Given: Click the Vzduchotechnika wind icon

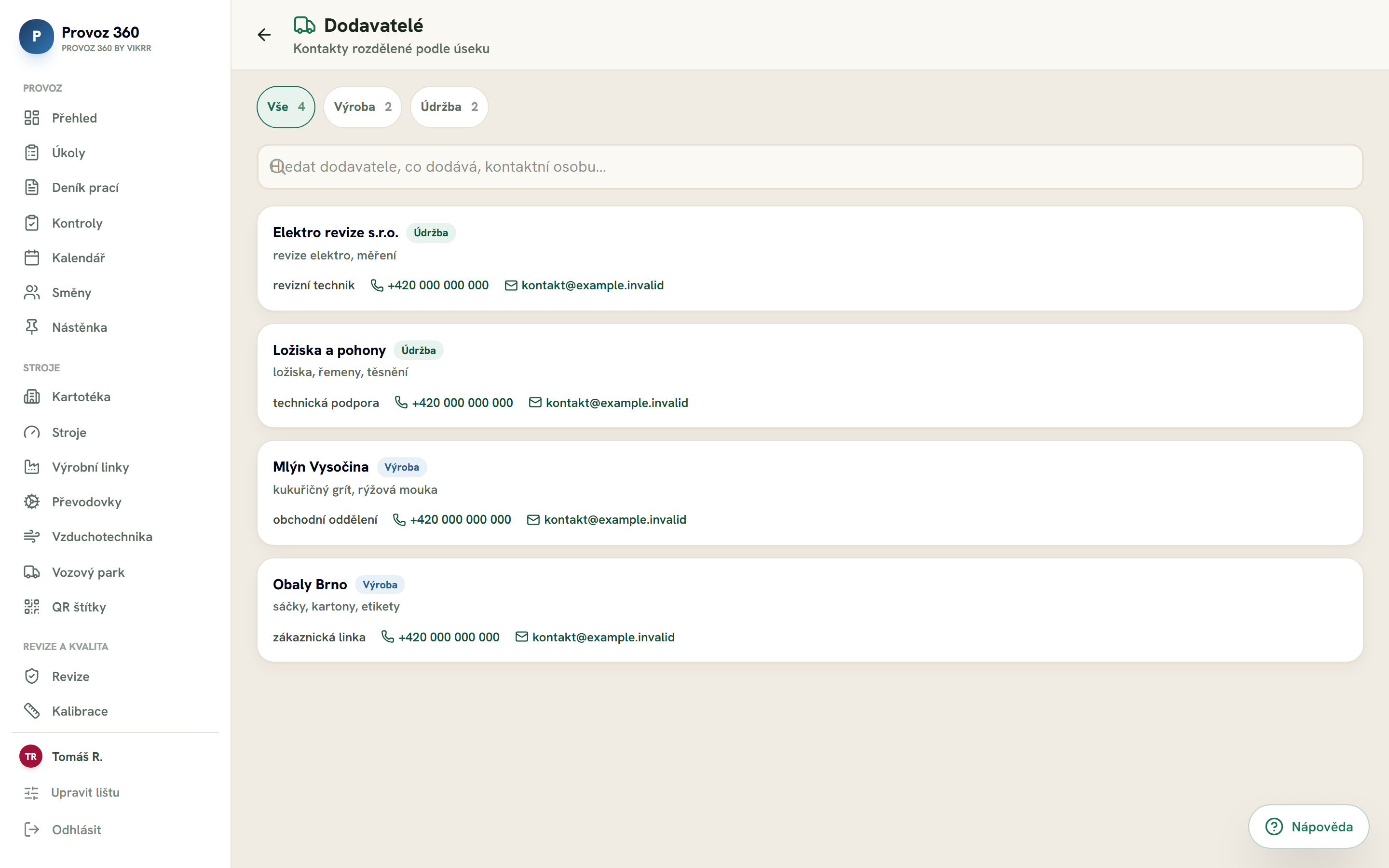Looking at the screenshot, I should coord(31,537).
